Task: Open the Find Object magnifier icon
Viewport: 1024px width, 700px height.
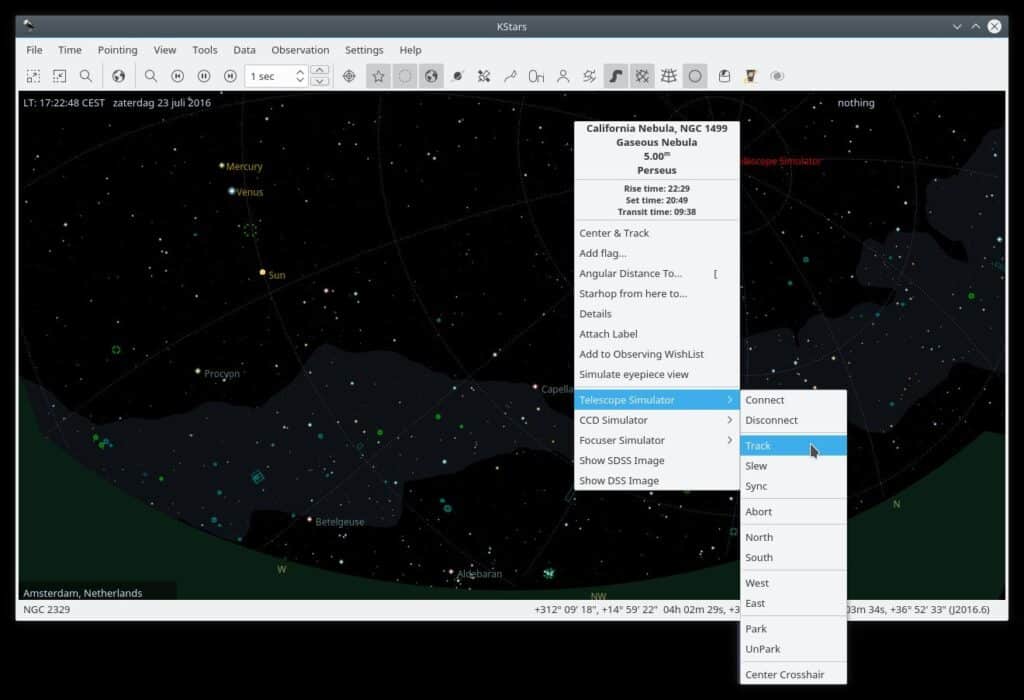Action: pyautogui.click(x=86, y=76)
